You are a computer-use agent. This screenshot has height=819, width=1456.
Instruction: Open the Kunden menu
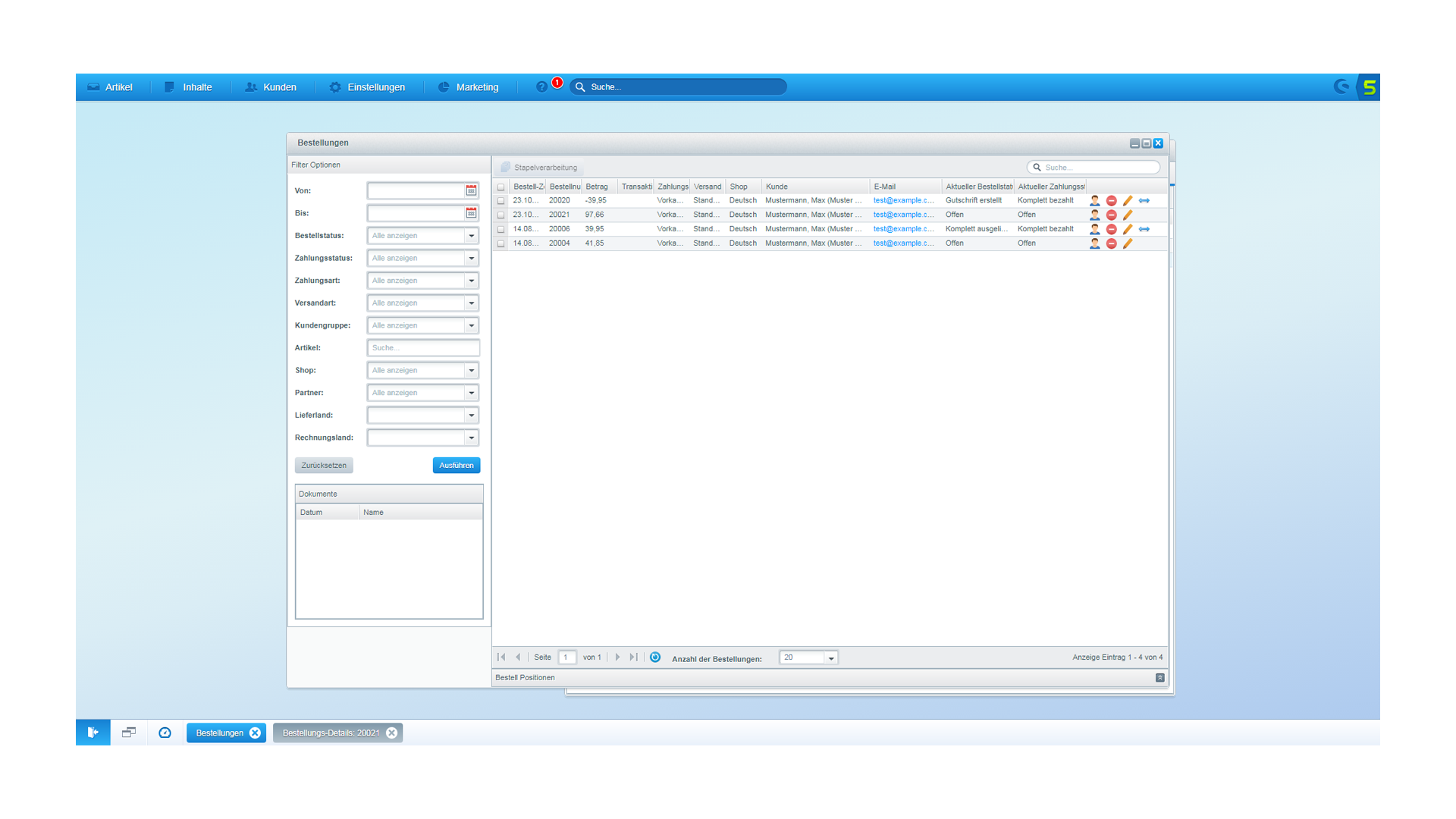pyautogui.click(x=271, y=87)
